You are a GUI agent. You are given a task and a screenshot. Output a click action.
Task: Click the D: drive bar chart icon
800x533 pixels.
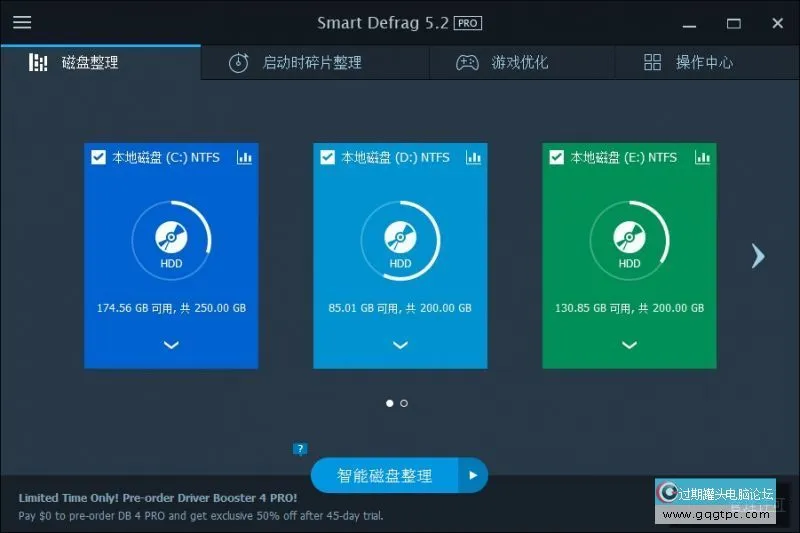[x=473, y=157]
